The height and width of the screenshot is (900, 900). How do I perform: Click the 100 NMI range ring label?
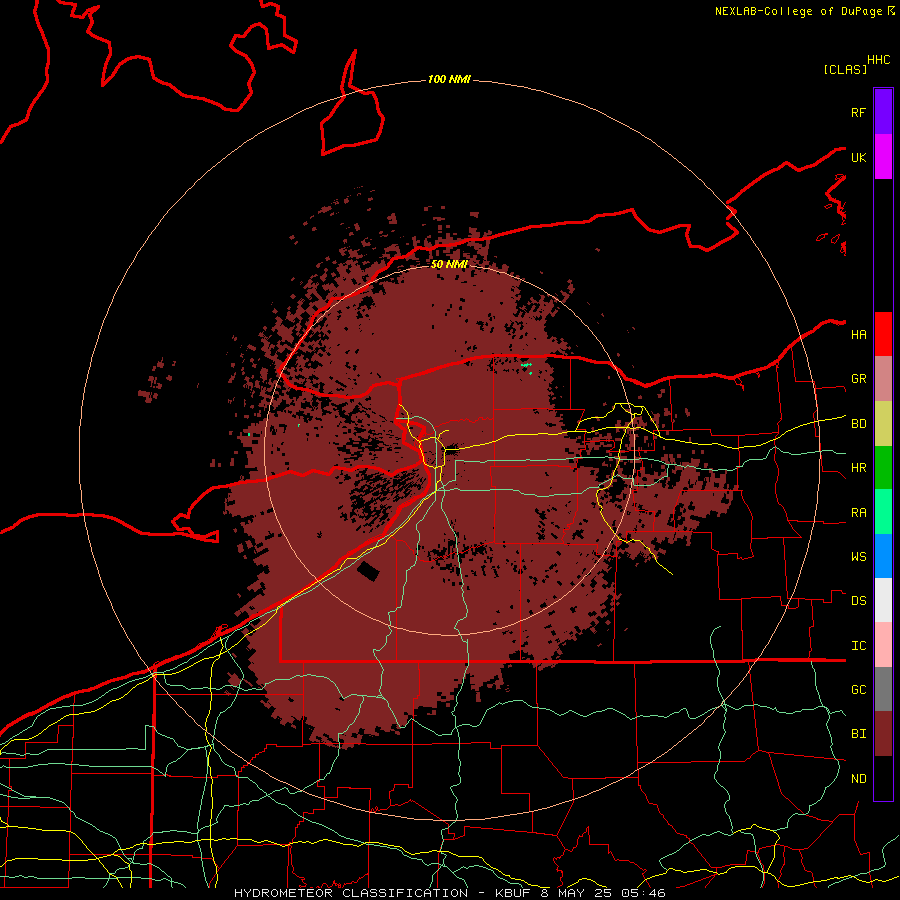[449, 79]
